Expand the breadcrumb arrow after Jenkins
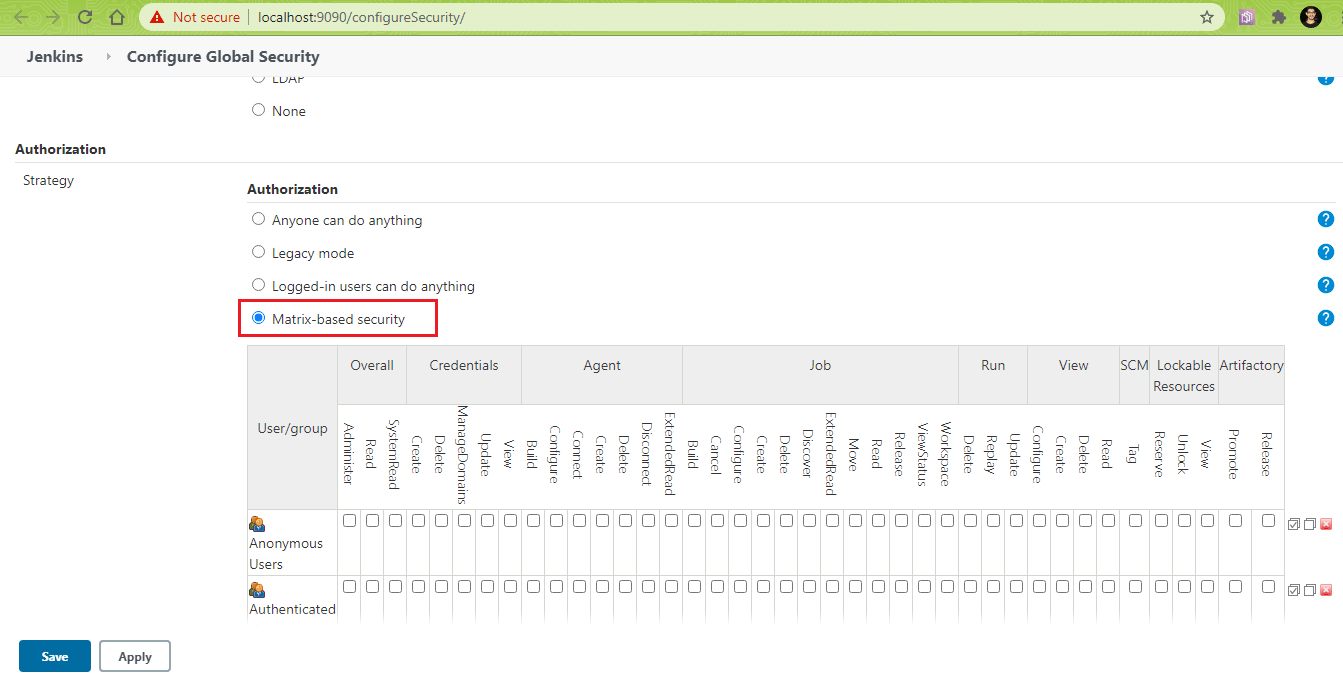This screenshot has width=1343, height=683. (108, 57)
